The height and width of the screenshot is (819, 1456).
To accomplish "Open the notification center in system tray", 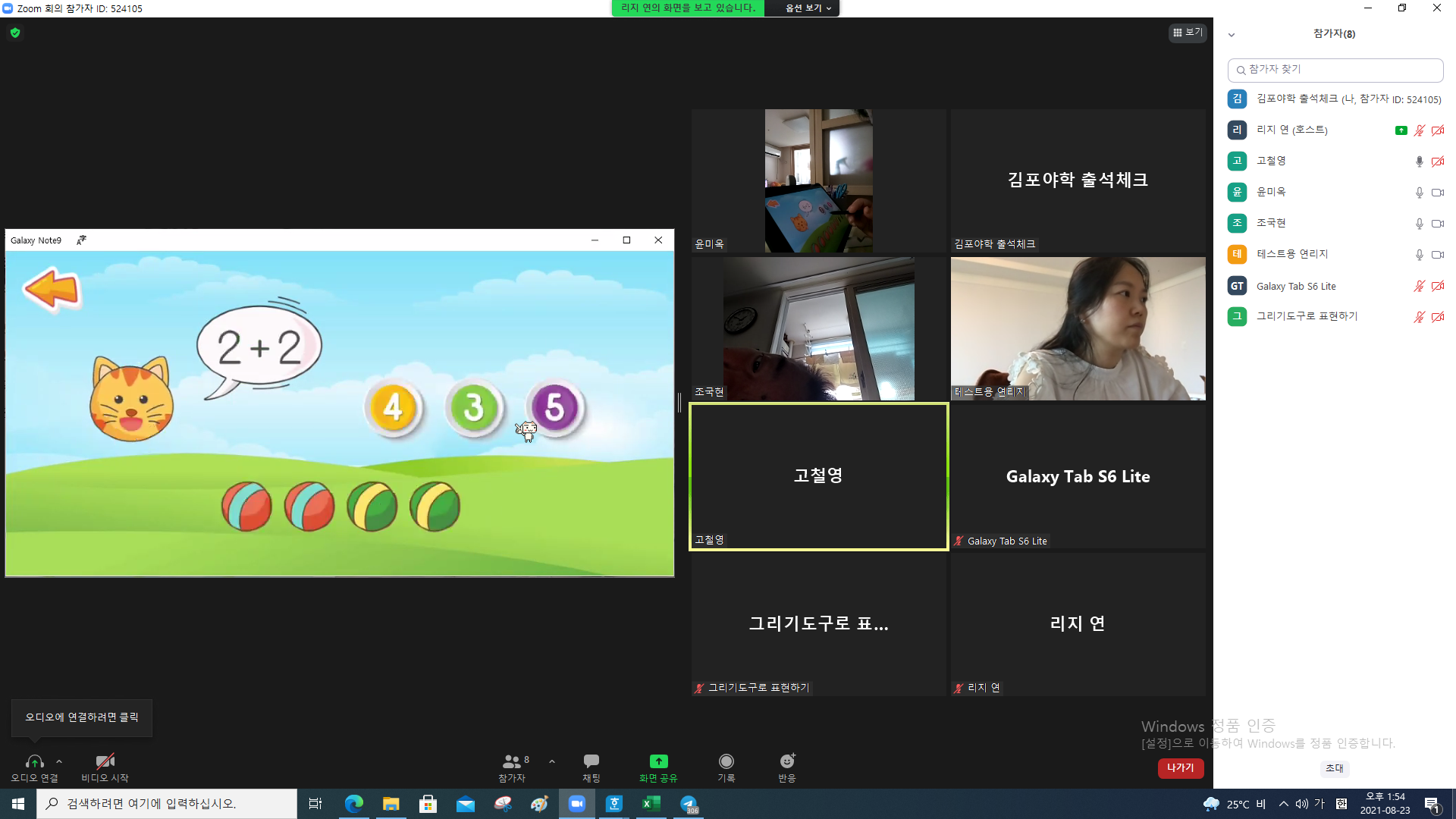I will [x=1432, y=804].
